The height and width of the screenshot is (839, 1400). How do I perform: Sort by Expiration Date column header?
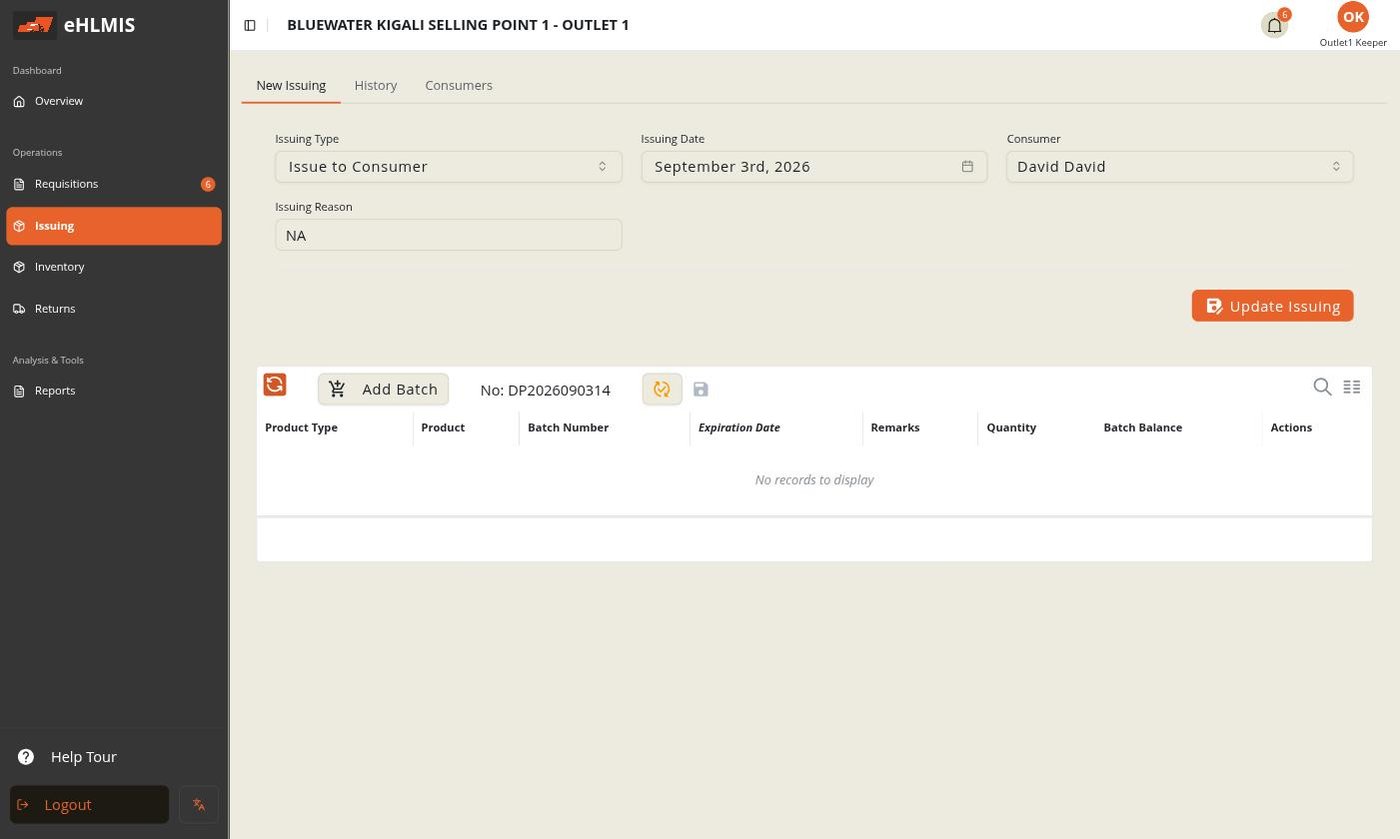click(739, 427)
